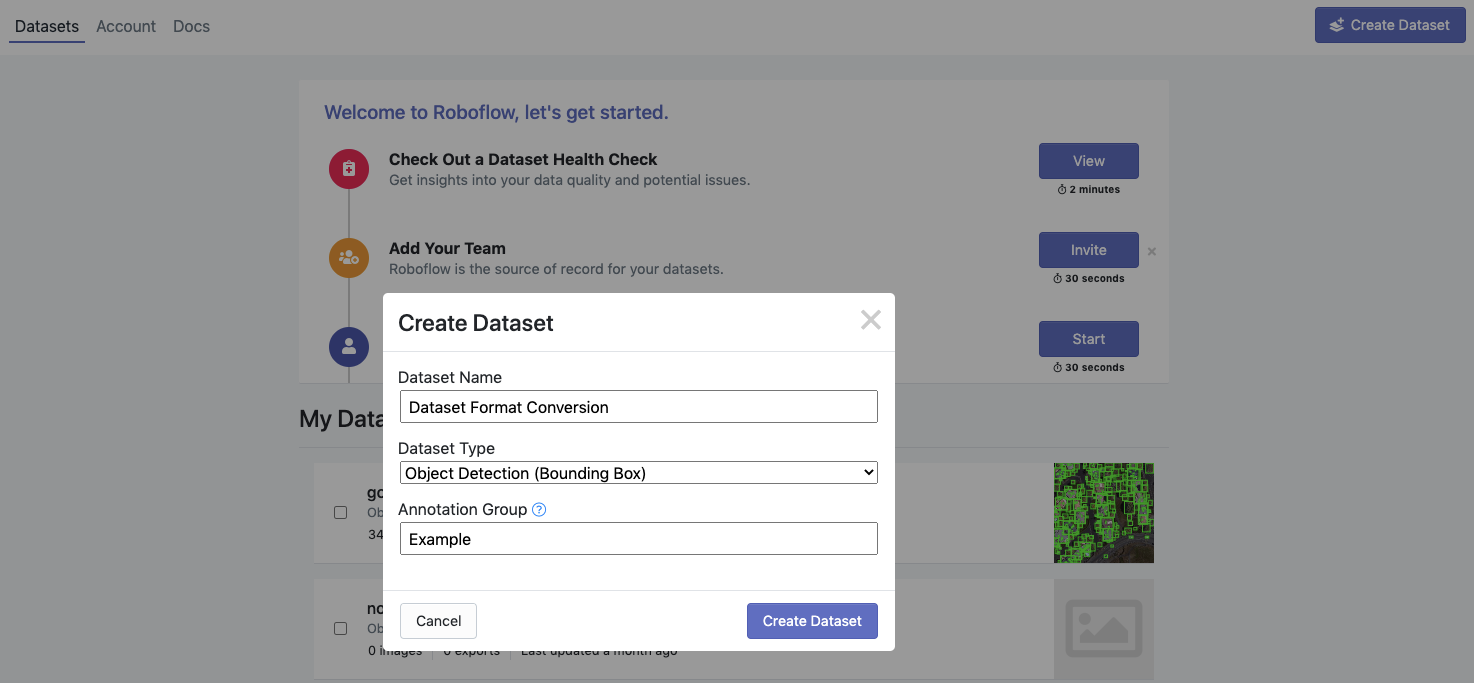Close the Create Dataset dialog
The height and width of the screenshot is (683, 1474).
pyautogui.click(x=870, y=320)
